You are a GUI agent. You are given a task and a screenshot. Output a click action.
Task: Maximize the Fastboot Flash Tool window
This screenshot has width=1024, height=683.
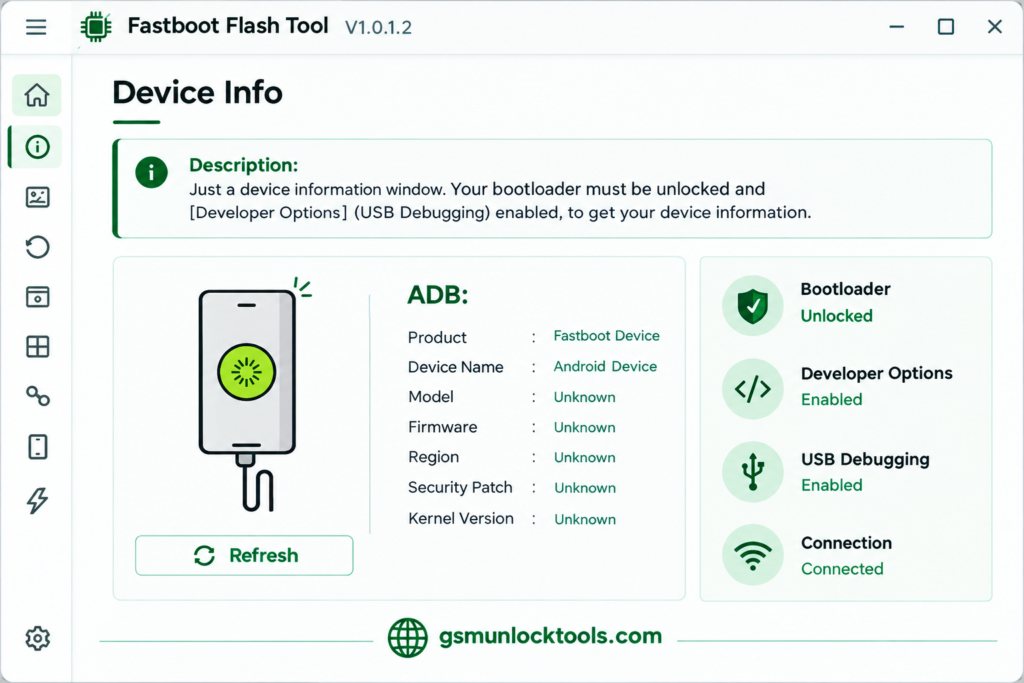pos(946,27)
